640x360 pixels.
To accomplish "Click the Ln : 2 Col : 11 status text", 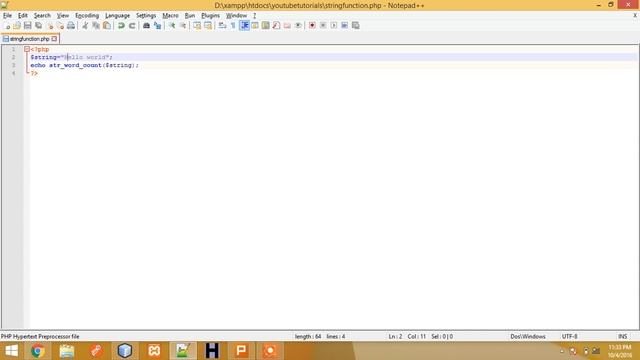I will [x=407, y=336].
